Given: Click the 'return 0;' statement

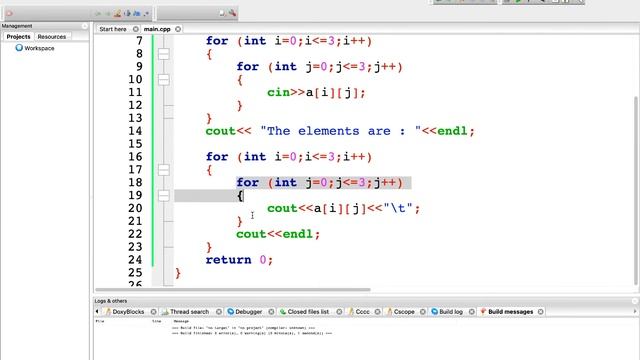Looking at the screenshot, I should click(x=239, y=260).
